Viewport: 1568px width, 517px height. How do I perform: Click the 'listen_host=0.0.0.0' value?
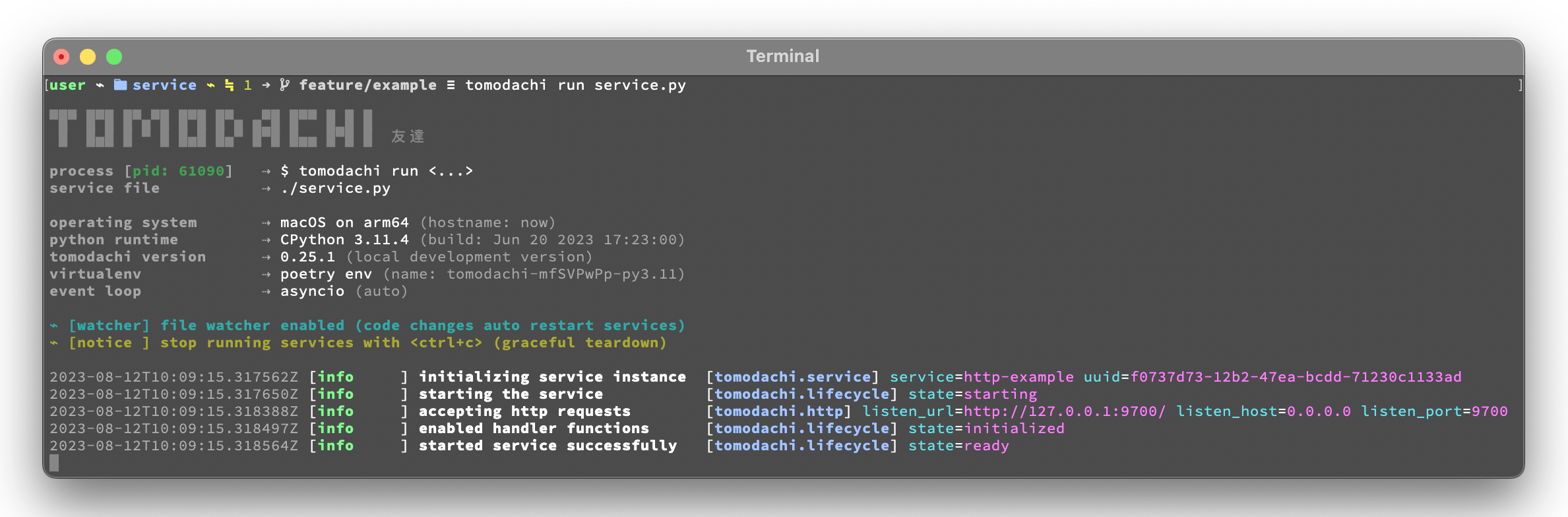tap(1264, 411)
